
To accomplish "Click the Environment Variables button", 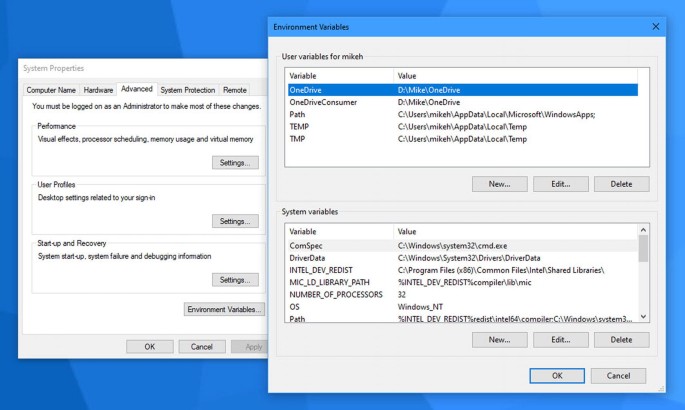I will click(225, 310).
